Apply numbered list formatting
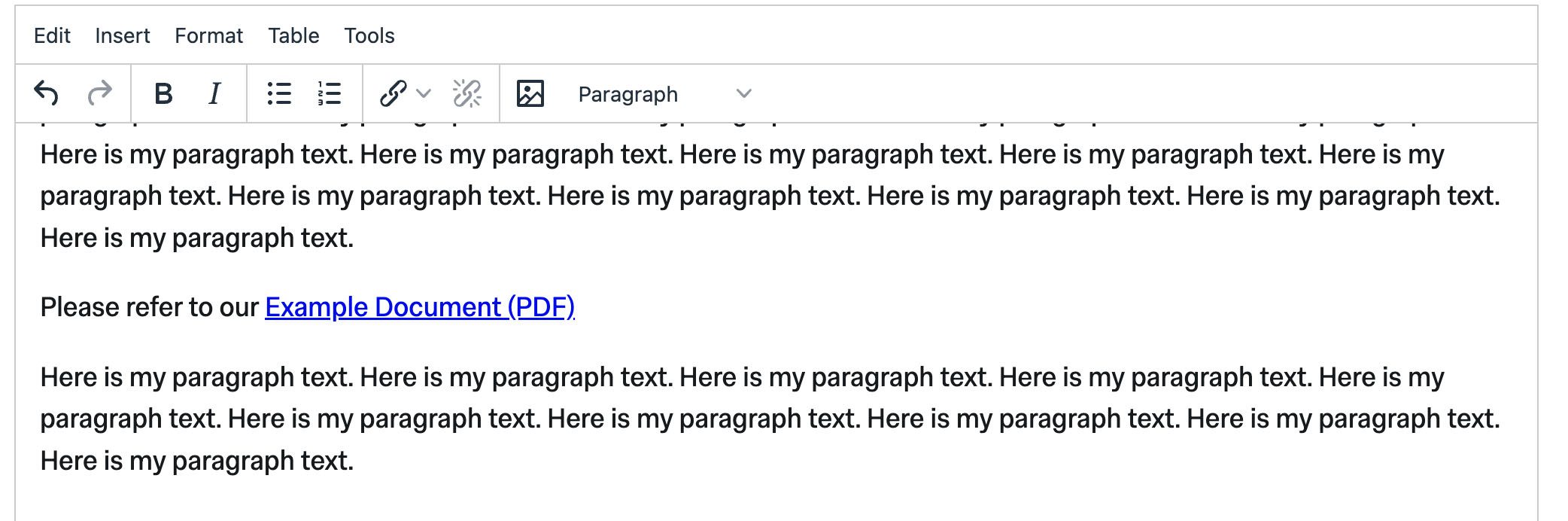Screen dimensions: 1568x521 pyautogui.click(x=329, y=93)
